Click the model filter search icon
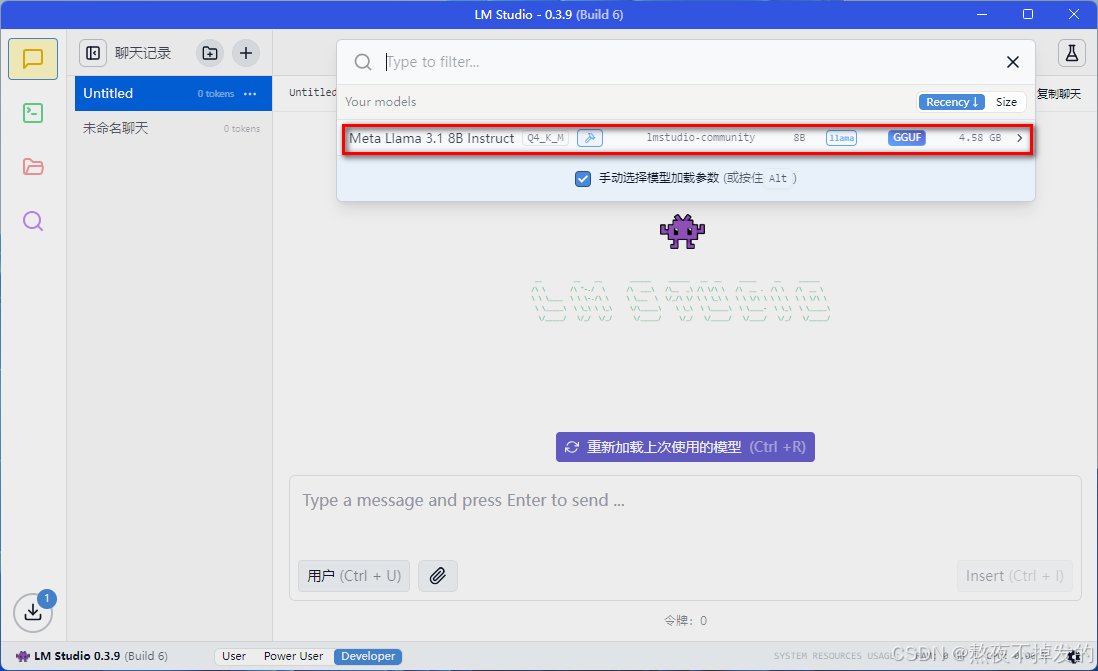Screen dimensions: 1098x671 coord(363,62)
